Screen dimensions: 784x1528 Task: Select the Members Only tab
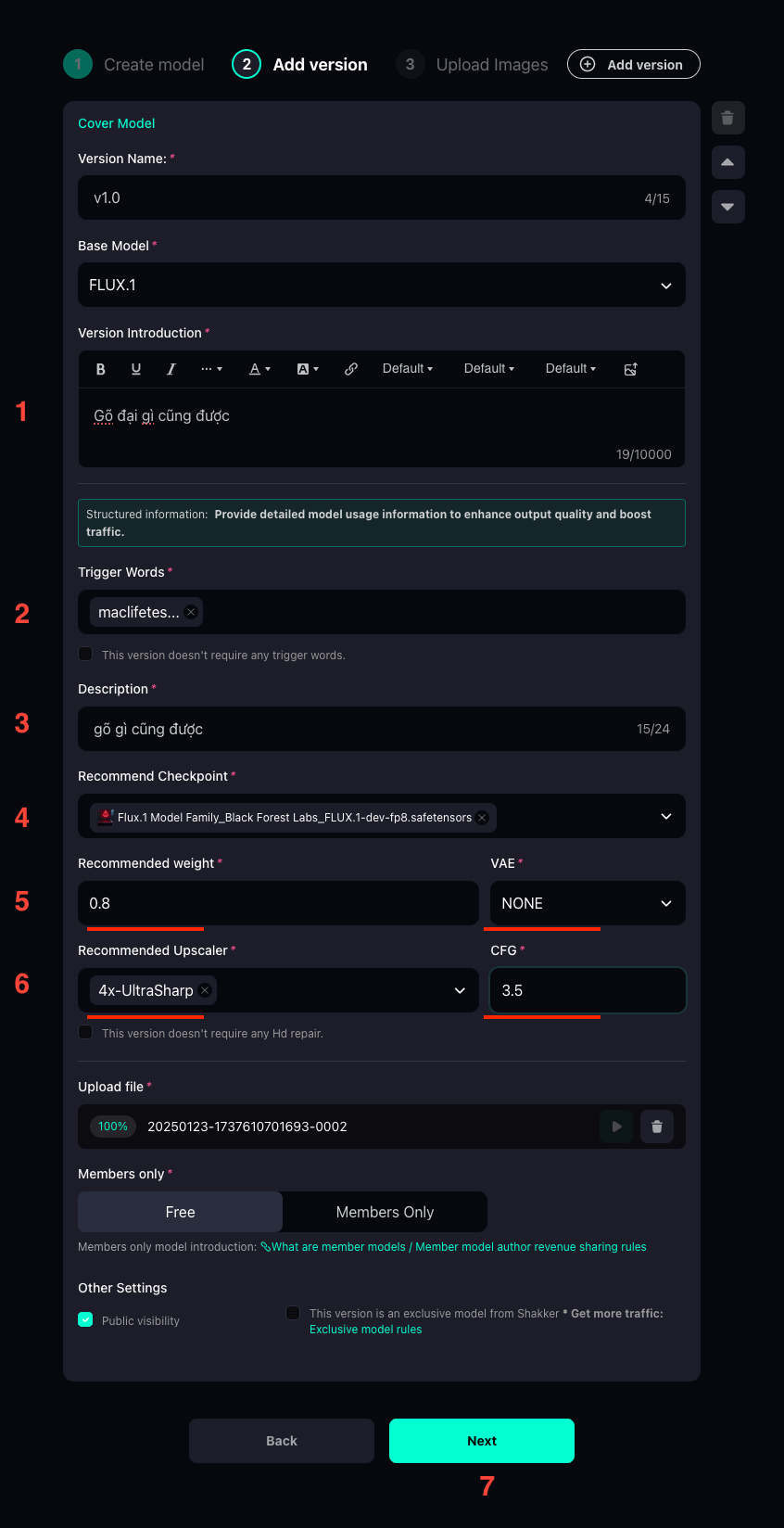[x=385, y=1212]
